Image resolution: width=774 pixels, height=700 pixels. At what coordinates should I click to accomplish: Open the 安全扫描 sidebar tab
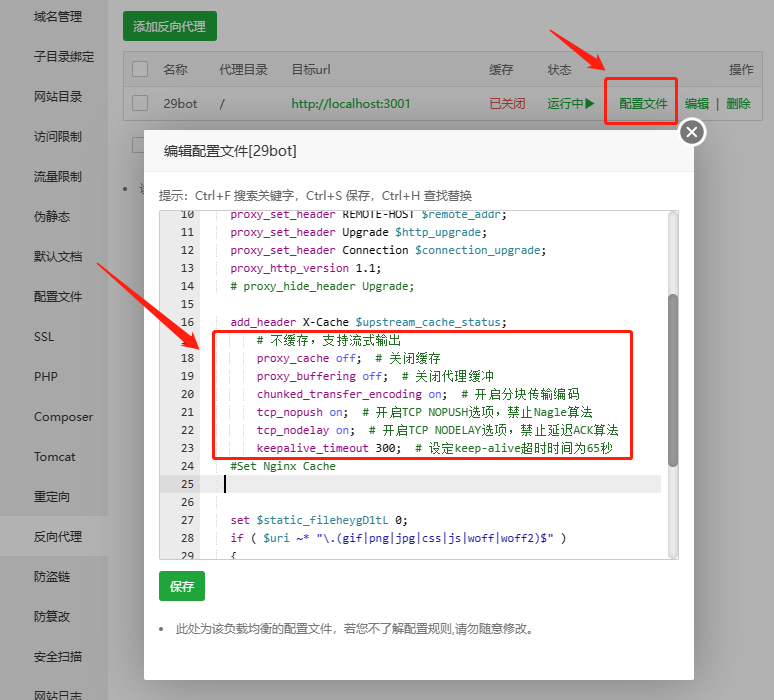(x=58, y=657)
